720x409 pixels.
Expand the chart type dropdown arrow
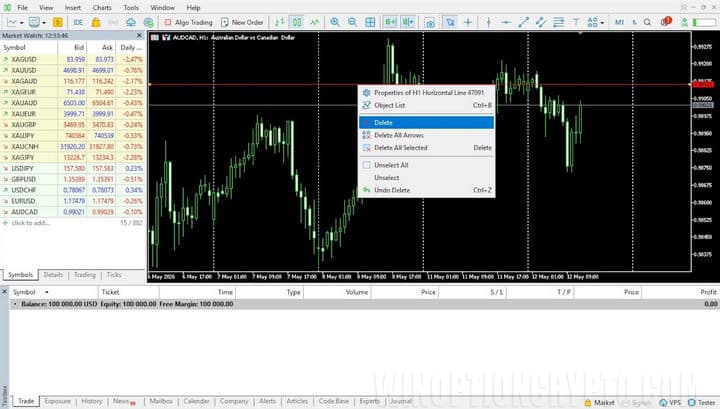(22, 22)
